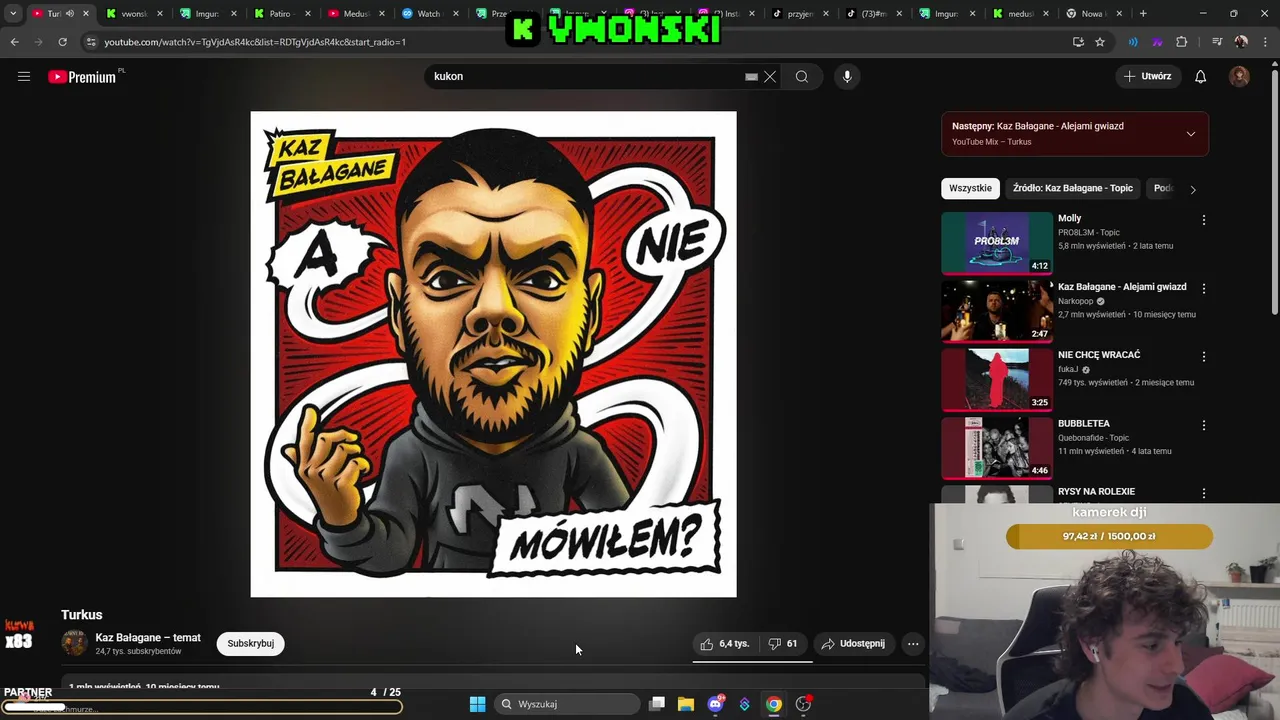Mute the Turkus tab audio
Image resolution: width=1280 pixels, height=720 pixels.
[x=69, y=14]
